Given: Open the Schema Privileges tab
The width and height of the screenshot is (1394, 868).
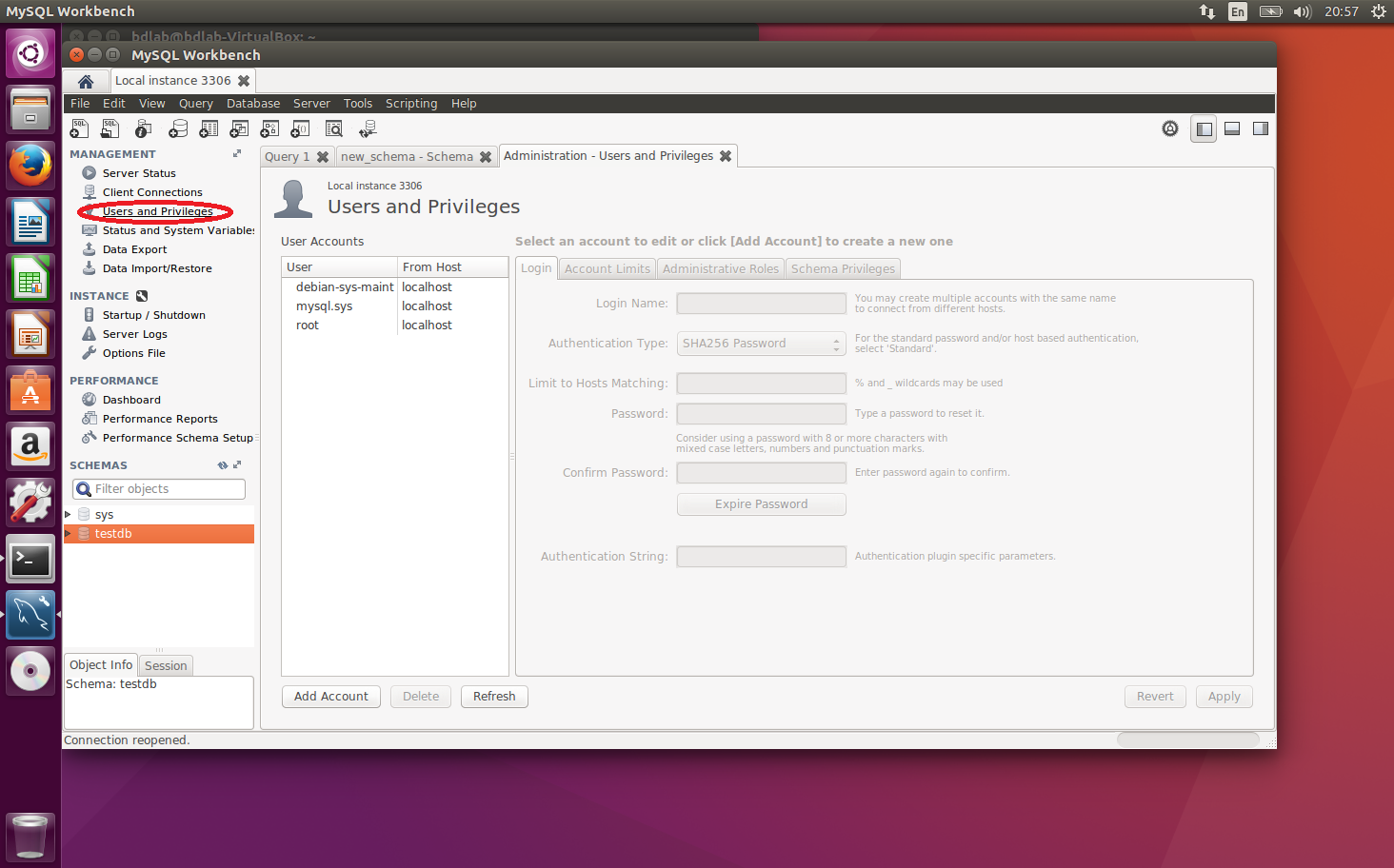Looking at the screenshot, I should pos(844,268).
